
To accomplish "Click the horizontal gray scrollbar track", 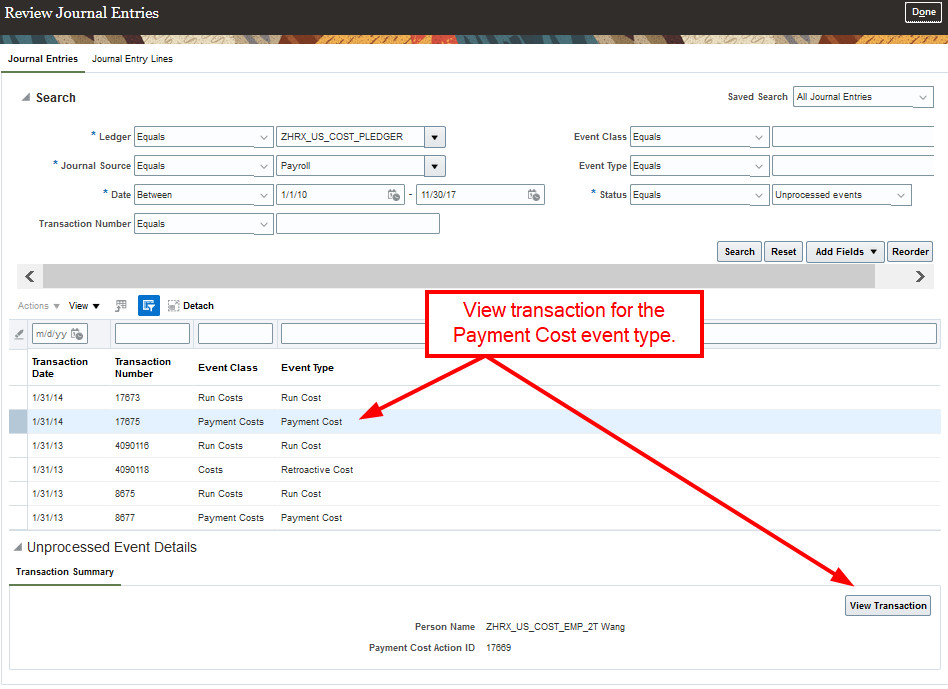I will click(459, 276).
